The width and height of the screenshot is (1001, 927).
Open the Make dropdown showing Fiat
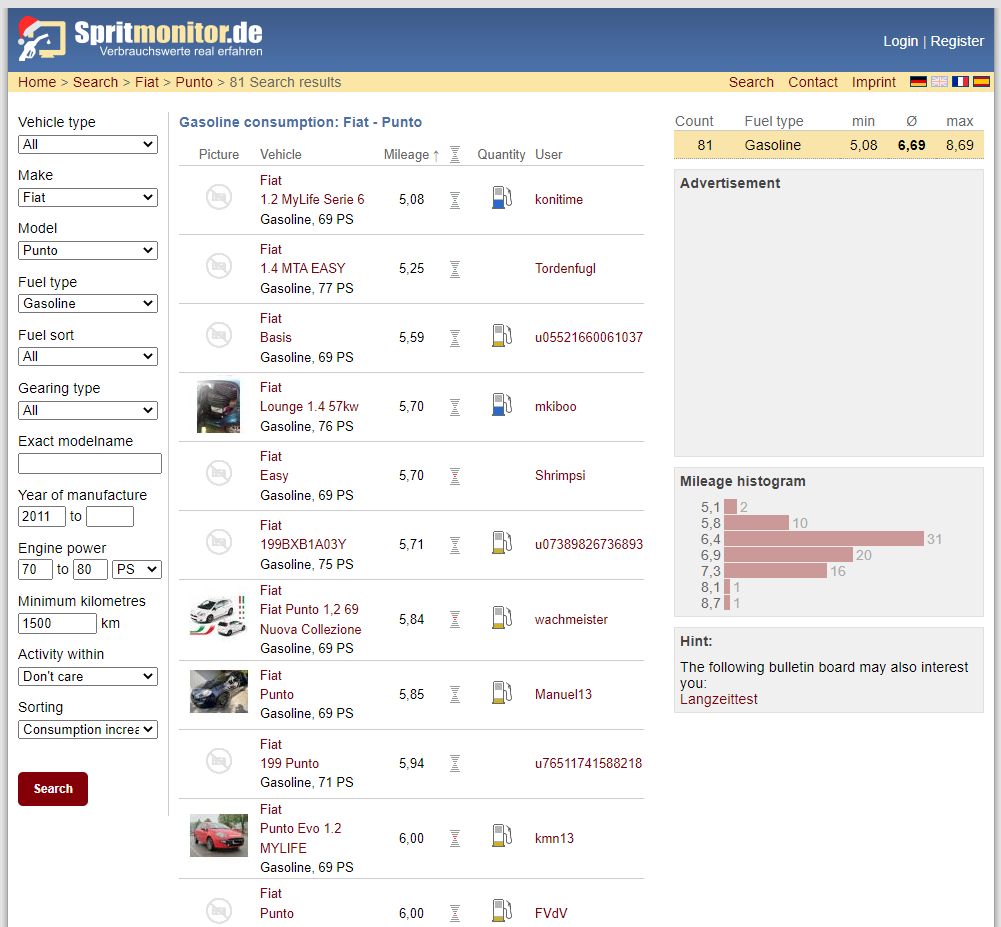tap(87, 197)
